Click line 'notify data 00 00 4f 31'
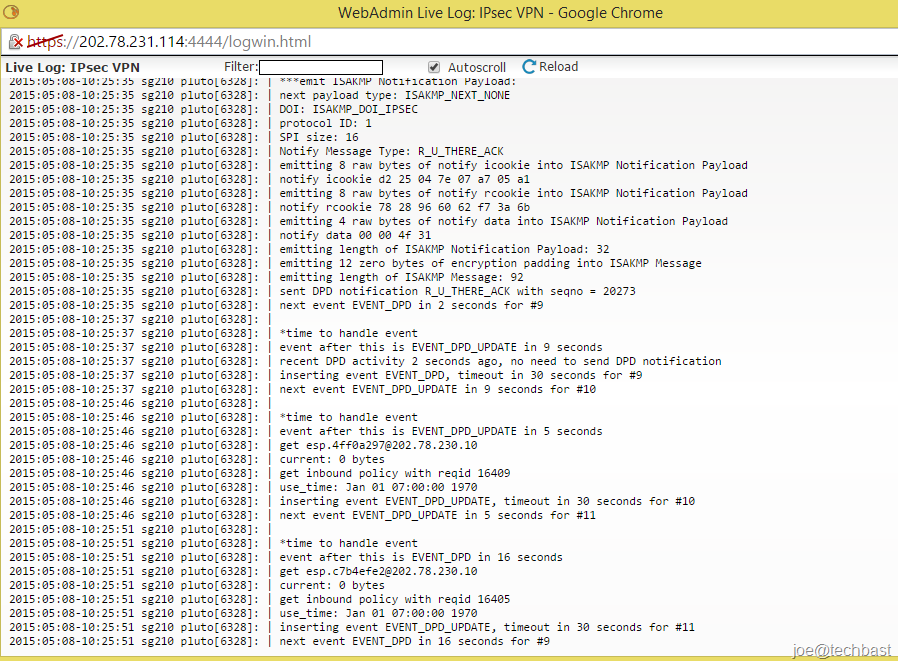 pos(355,235)
